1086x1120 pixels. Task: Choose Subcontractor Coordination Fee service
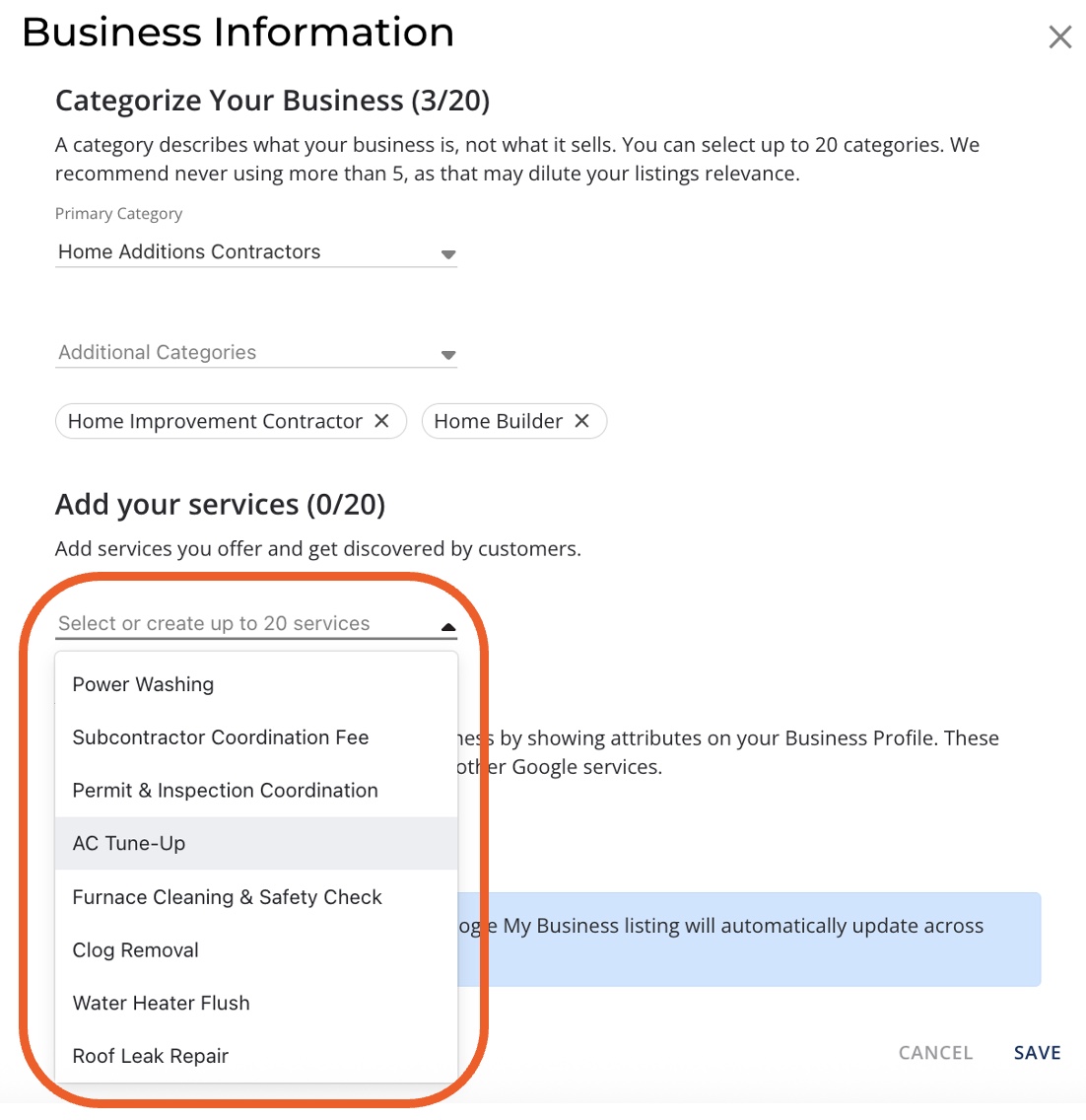click(x=221, y=737)
